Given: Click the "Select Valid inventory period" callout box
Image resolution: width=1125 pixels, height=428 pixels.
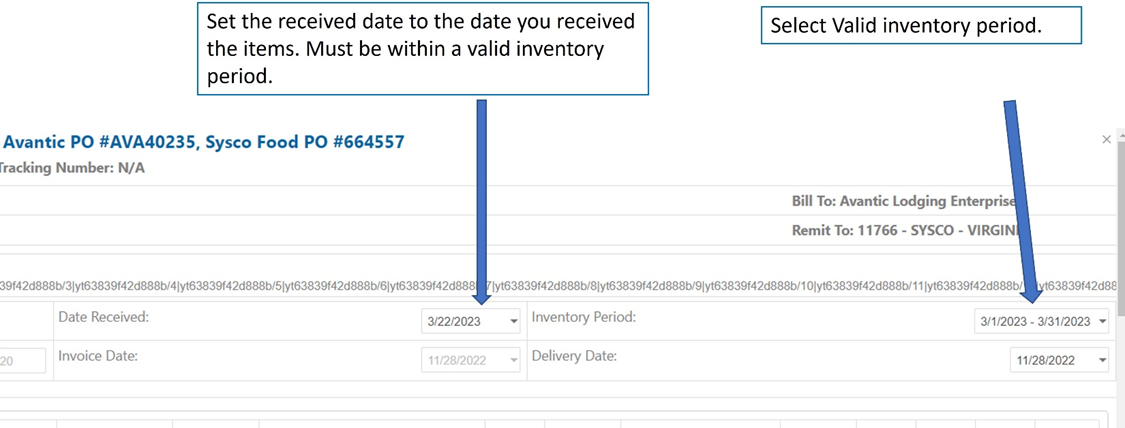Looking at the screenshot, I should tap(921, 27).
